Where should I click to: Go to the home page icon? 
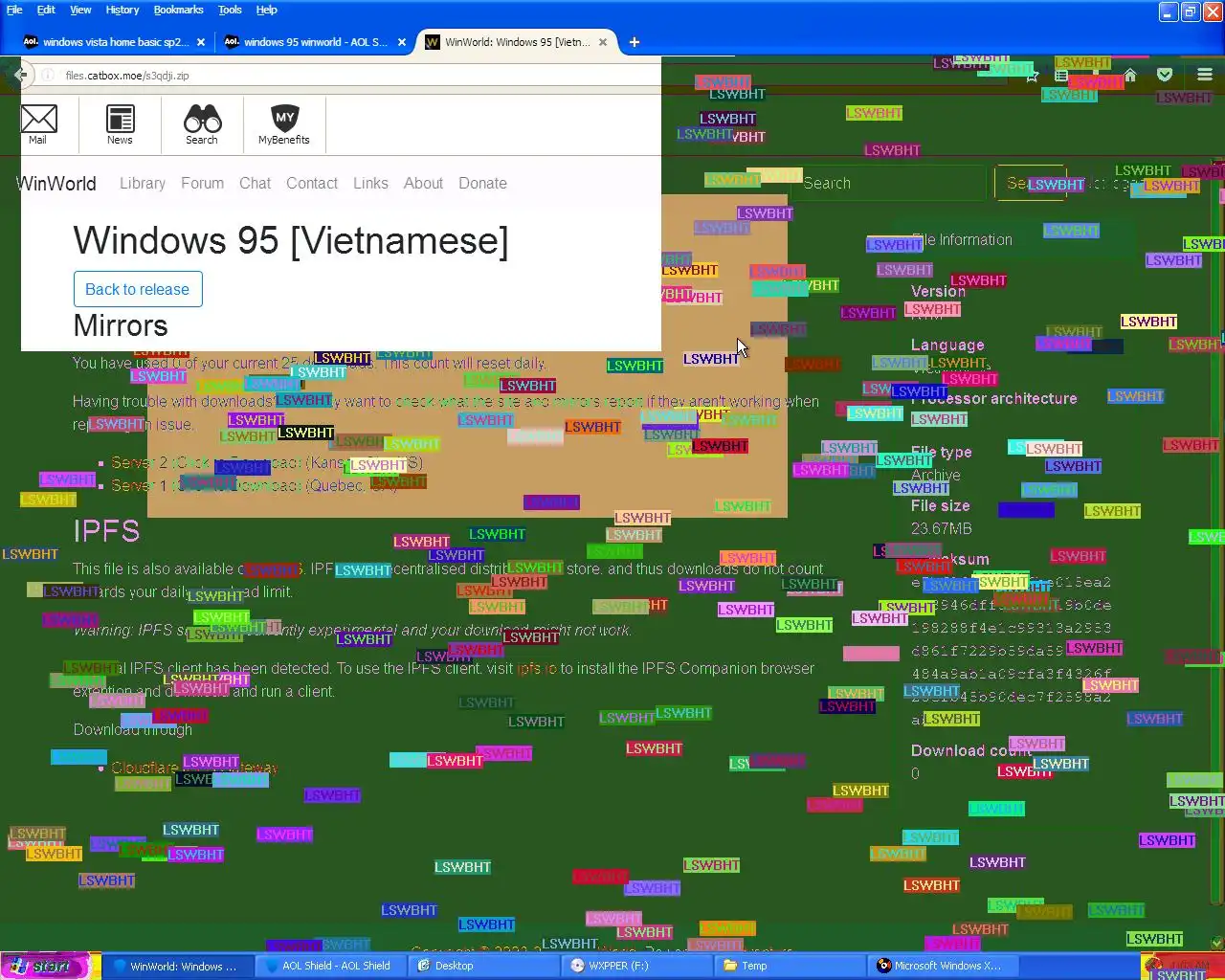click(1130, 75)
